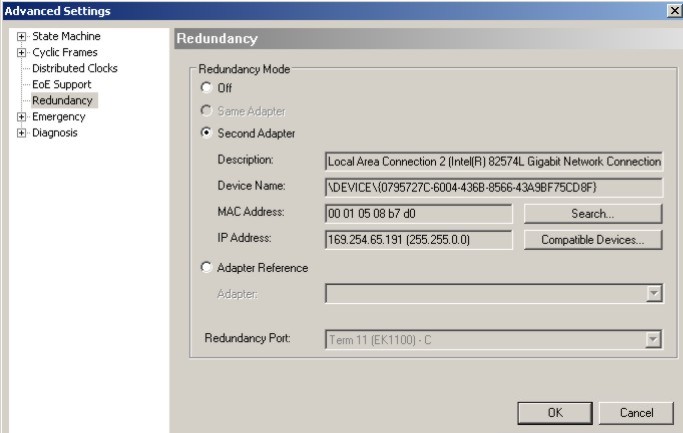Image resolution: width=683 pixels, height=433 pixels.
Task: Open Distributed Clocks settings
Action: coord(75,68)
